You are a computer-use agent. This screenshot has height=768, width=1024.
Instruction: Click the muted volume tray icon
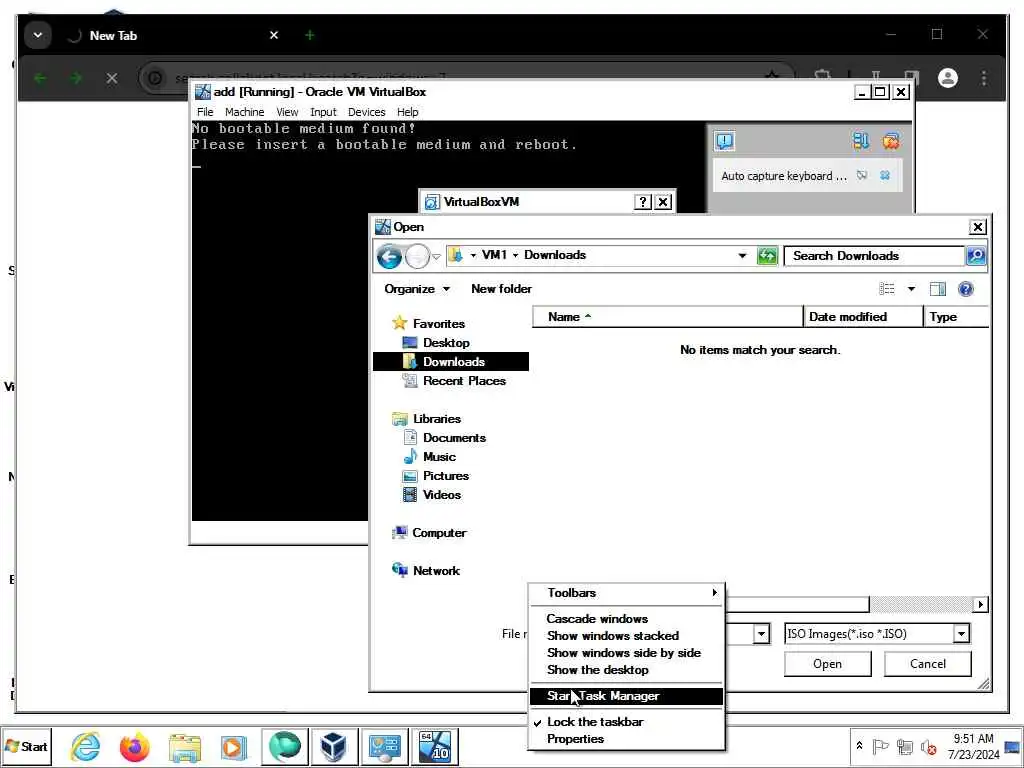[928, 746]
